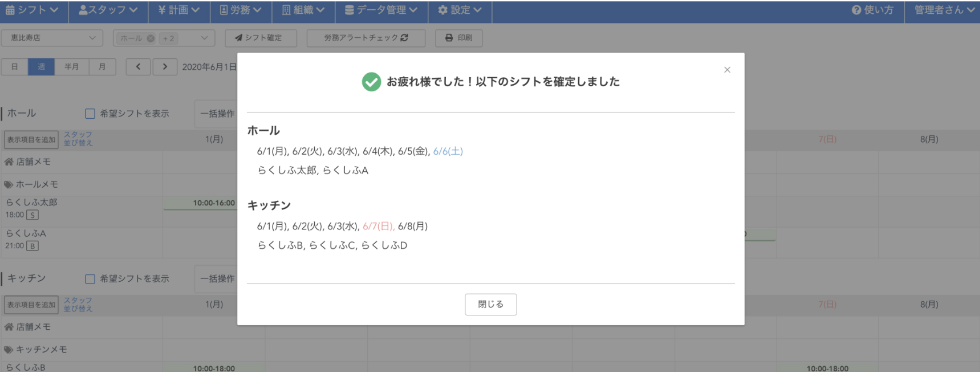Switch to the 半月 view
This screenshot has height=372, width=980.
(72, 67)
